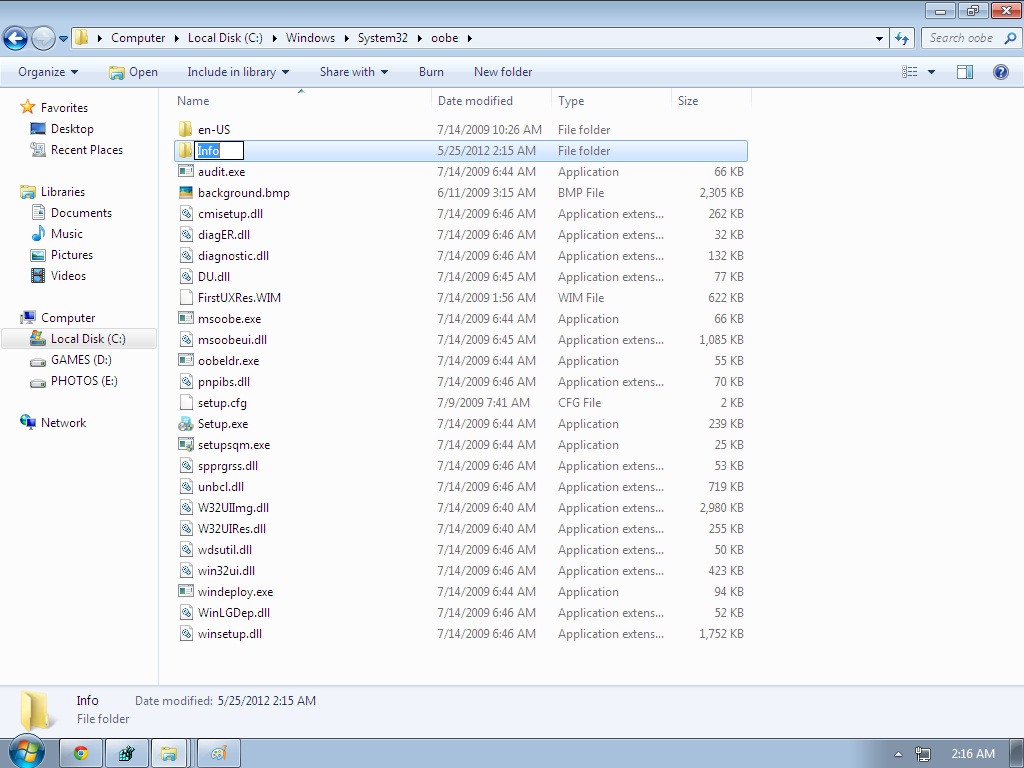Select W32UIImg.dll file icon

[185, 507]
